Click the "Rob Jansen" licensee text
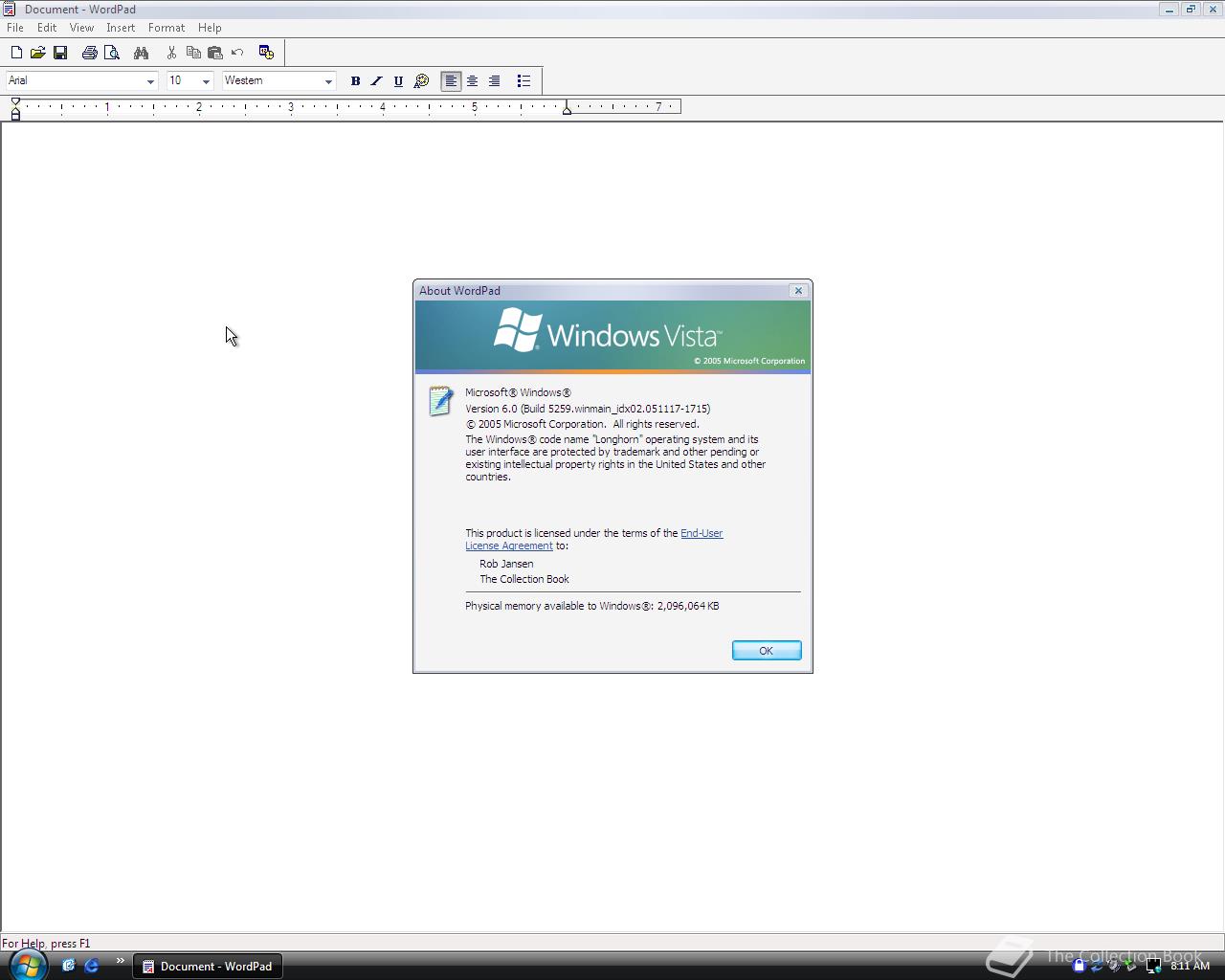This screenshot has height=980, width=1225. pos(506,564)
